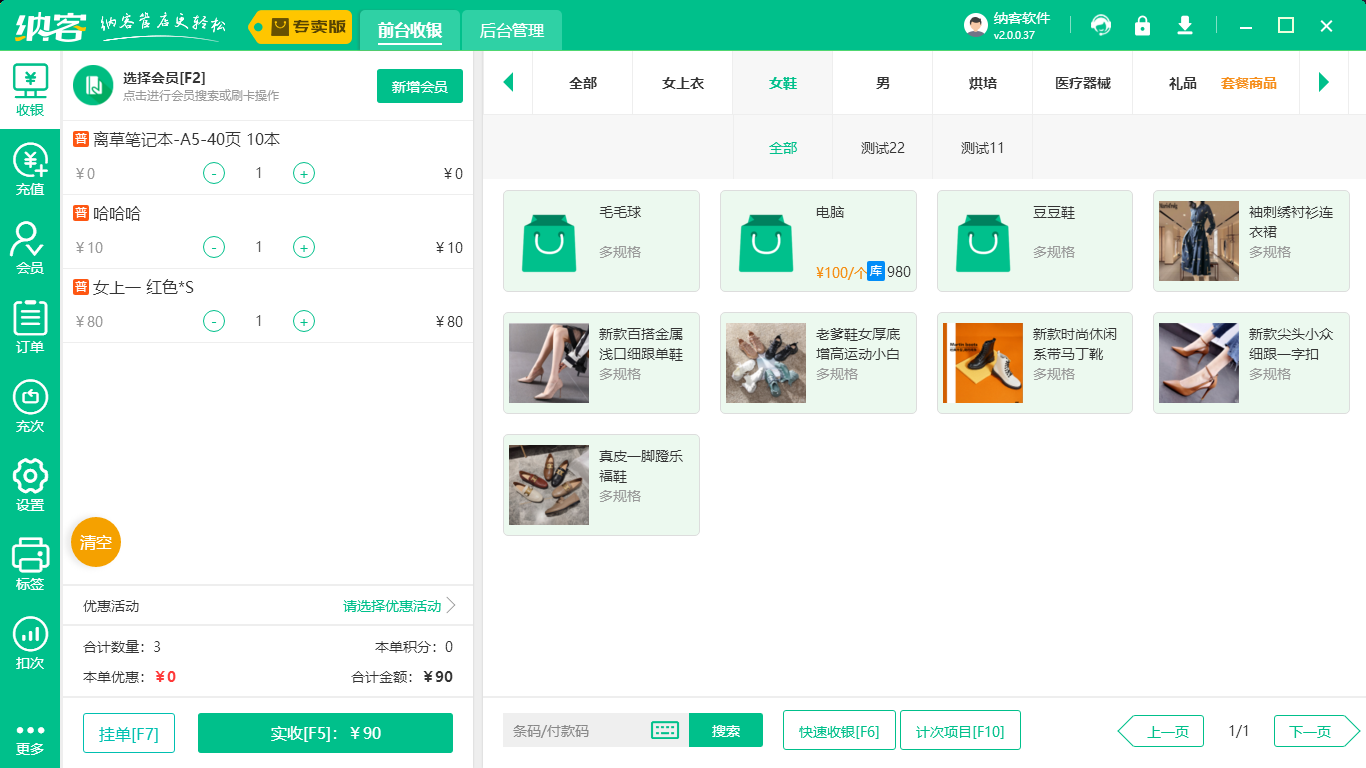Select the 新款百搭金属浅口细跟单鞋 product

(x=601, y=363)
